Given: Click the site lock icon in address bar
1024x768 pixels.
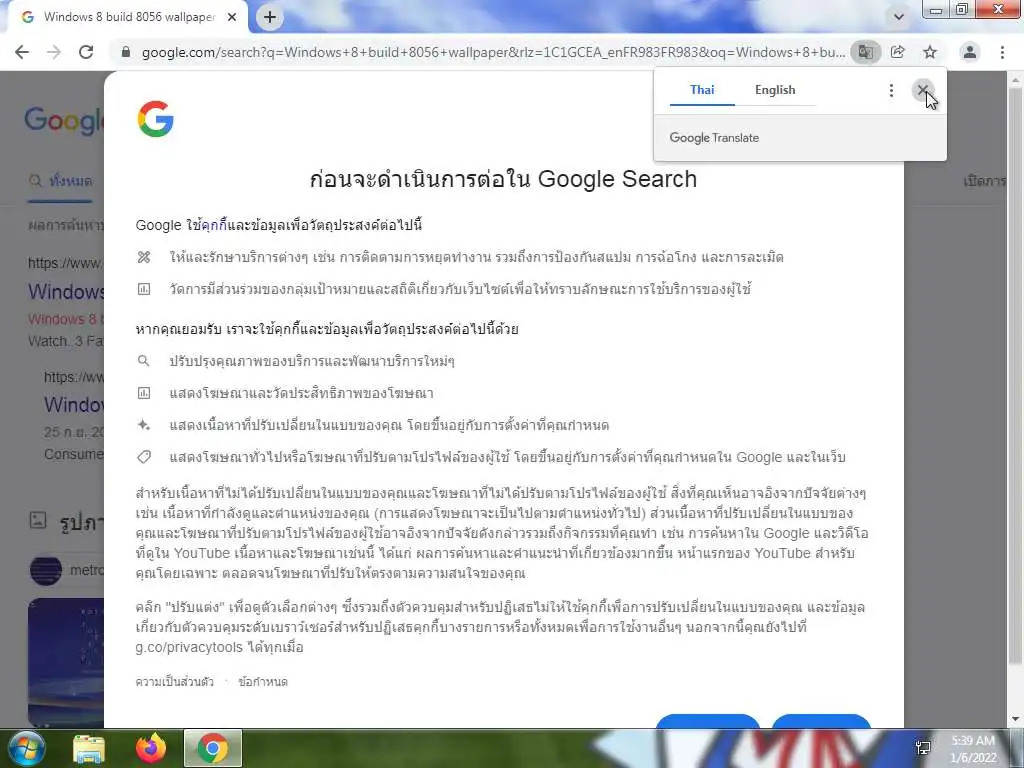Looking at the screenshot, I should (x=126, y=52).
